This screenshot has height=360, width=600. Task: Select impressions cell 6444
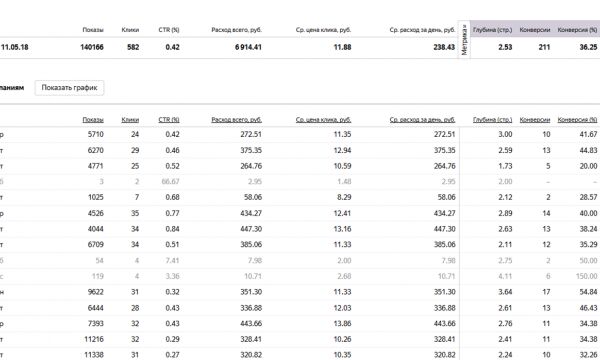(x=96, y=308)
